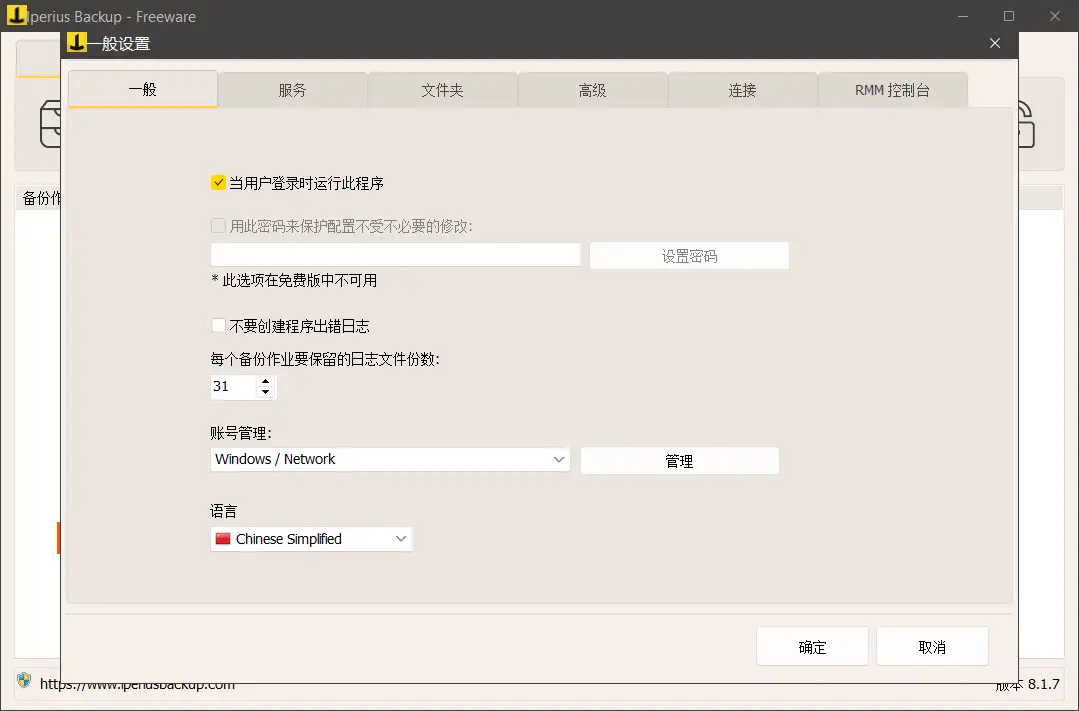Switch to the 服务 tab
Image resolution: width=1079 pixels, height=711 pixels.
292,90
